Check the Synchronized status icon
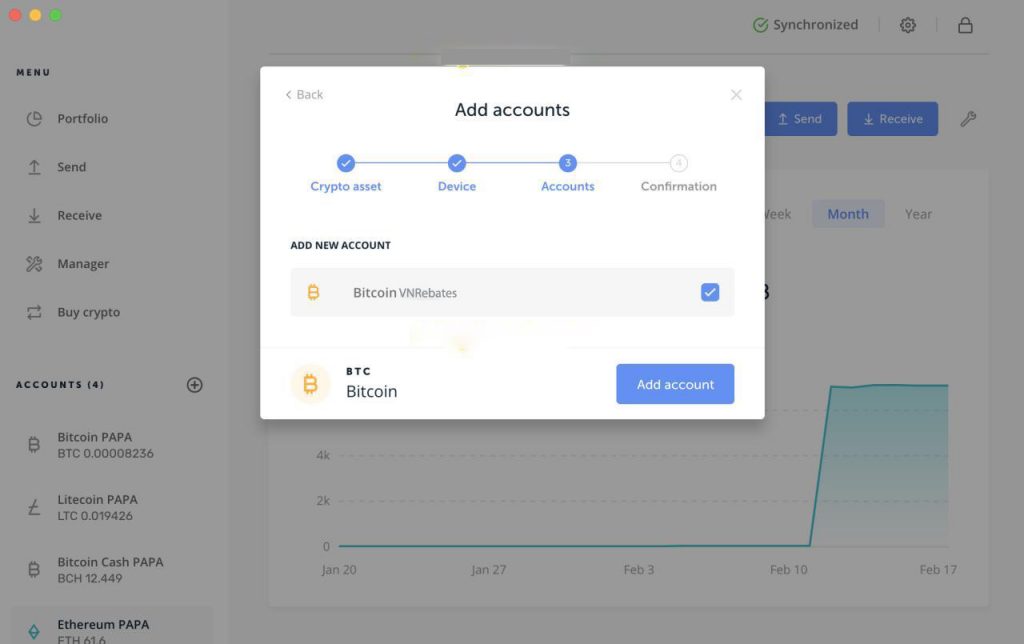 [x=760, y=25]
